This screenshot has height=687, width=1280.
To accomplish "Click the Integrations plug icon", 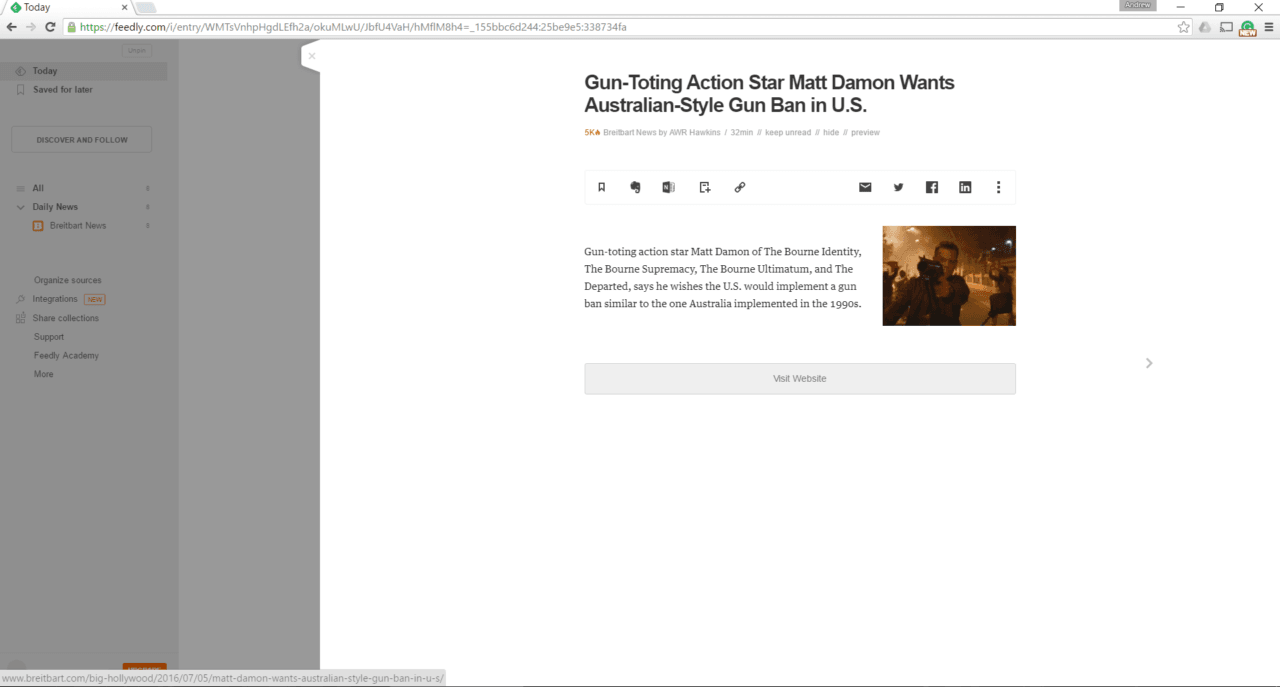I will [x=21, y=299].
